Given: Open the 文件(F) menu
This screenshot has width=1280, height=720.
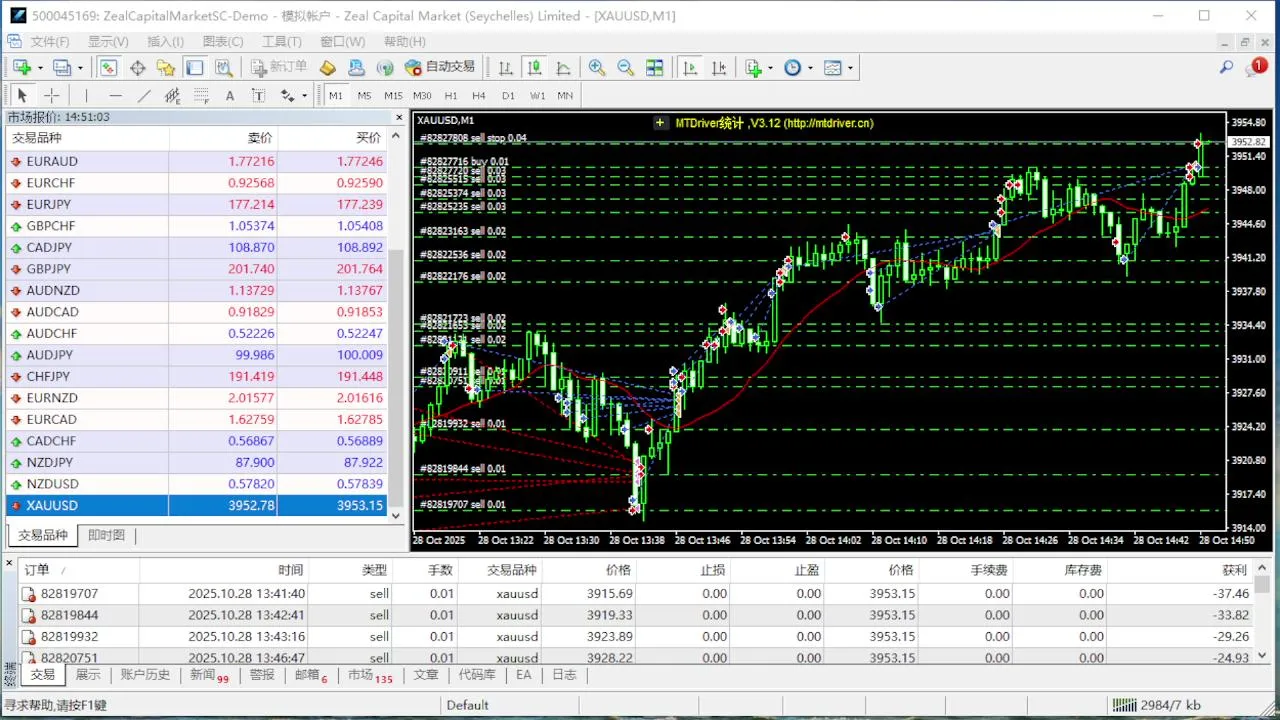Looking at the screenshot, I should 50,41.
